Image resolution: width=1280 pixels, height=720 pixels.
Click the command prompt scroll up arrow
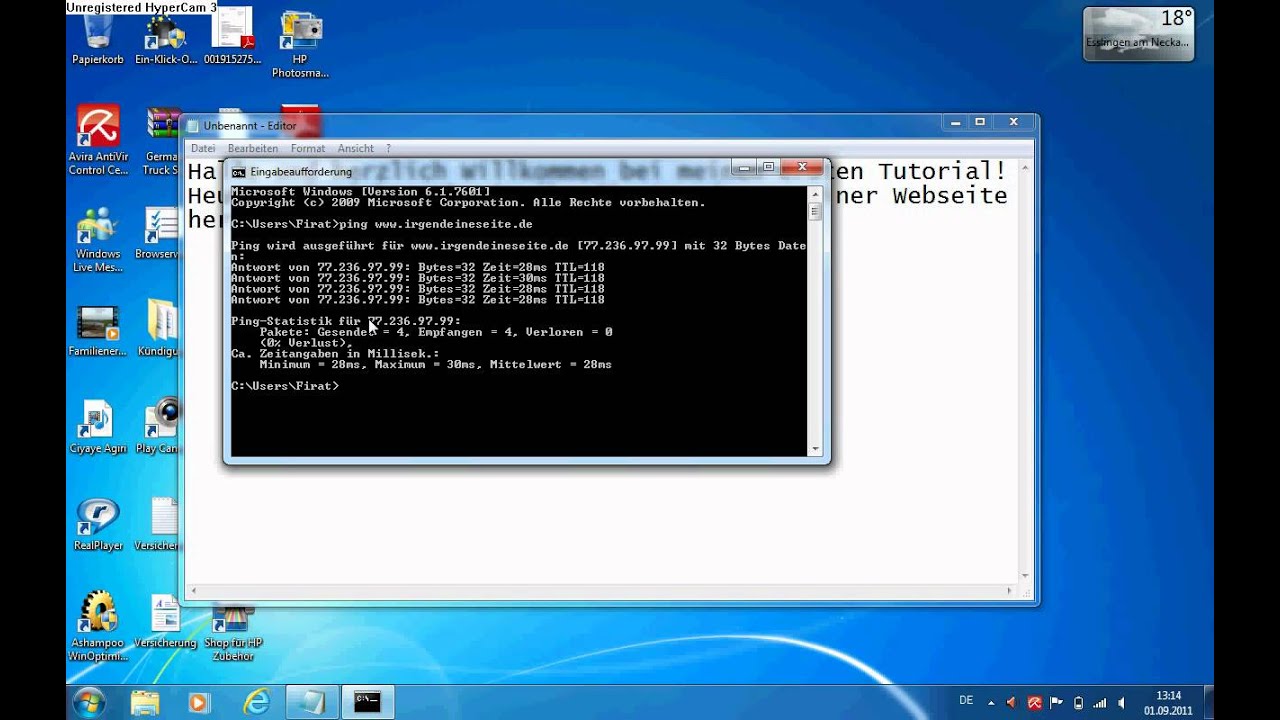(815, 193)
